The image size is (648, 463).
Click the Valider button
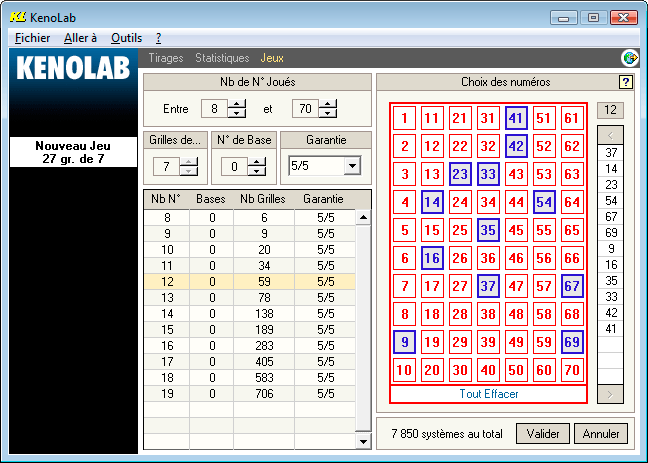click(x=543, y=434)
